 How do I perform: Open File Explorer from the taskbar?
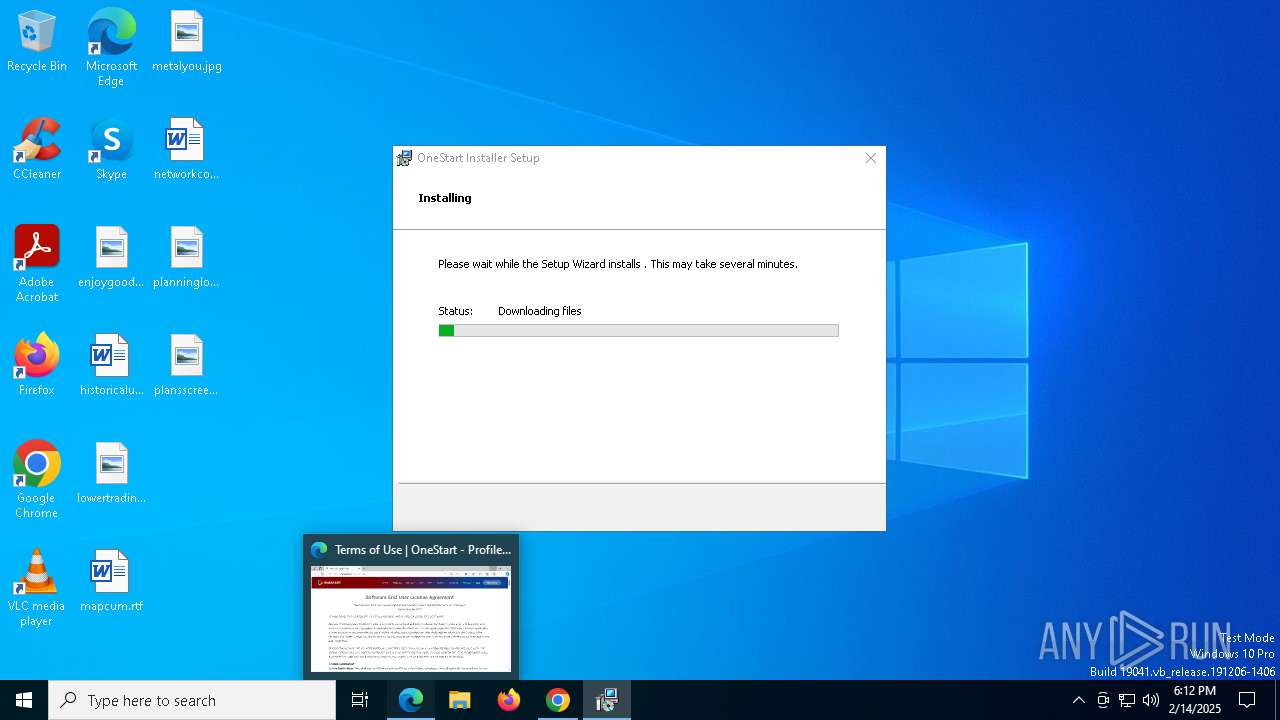click(x=460, y=700)
